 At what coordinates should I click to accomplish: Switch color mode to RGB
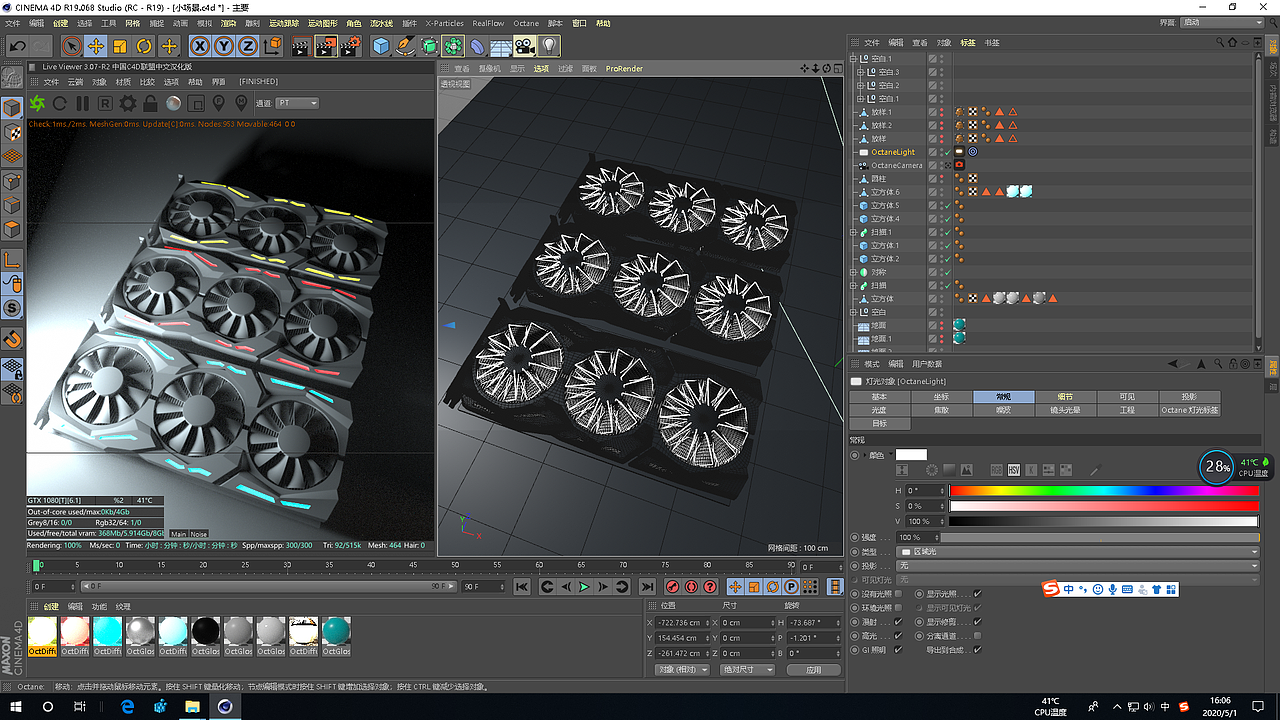click(x=996, y=470)
